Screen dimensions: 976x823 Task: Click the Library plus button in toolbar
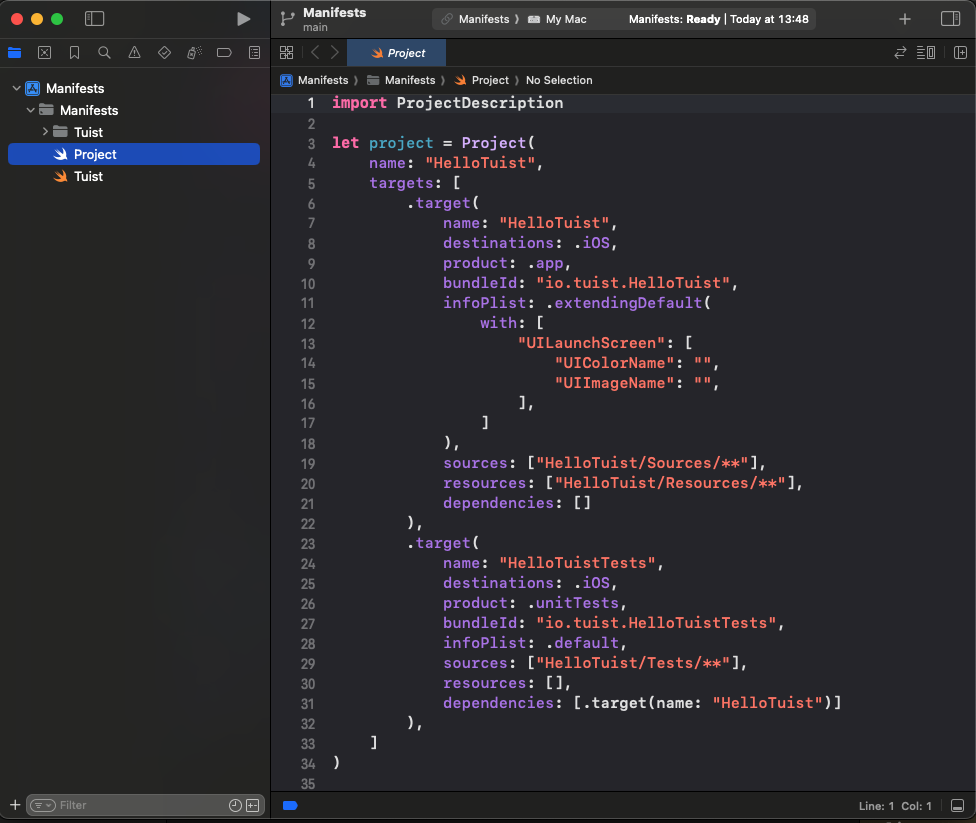click(x=904, y=19)
